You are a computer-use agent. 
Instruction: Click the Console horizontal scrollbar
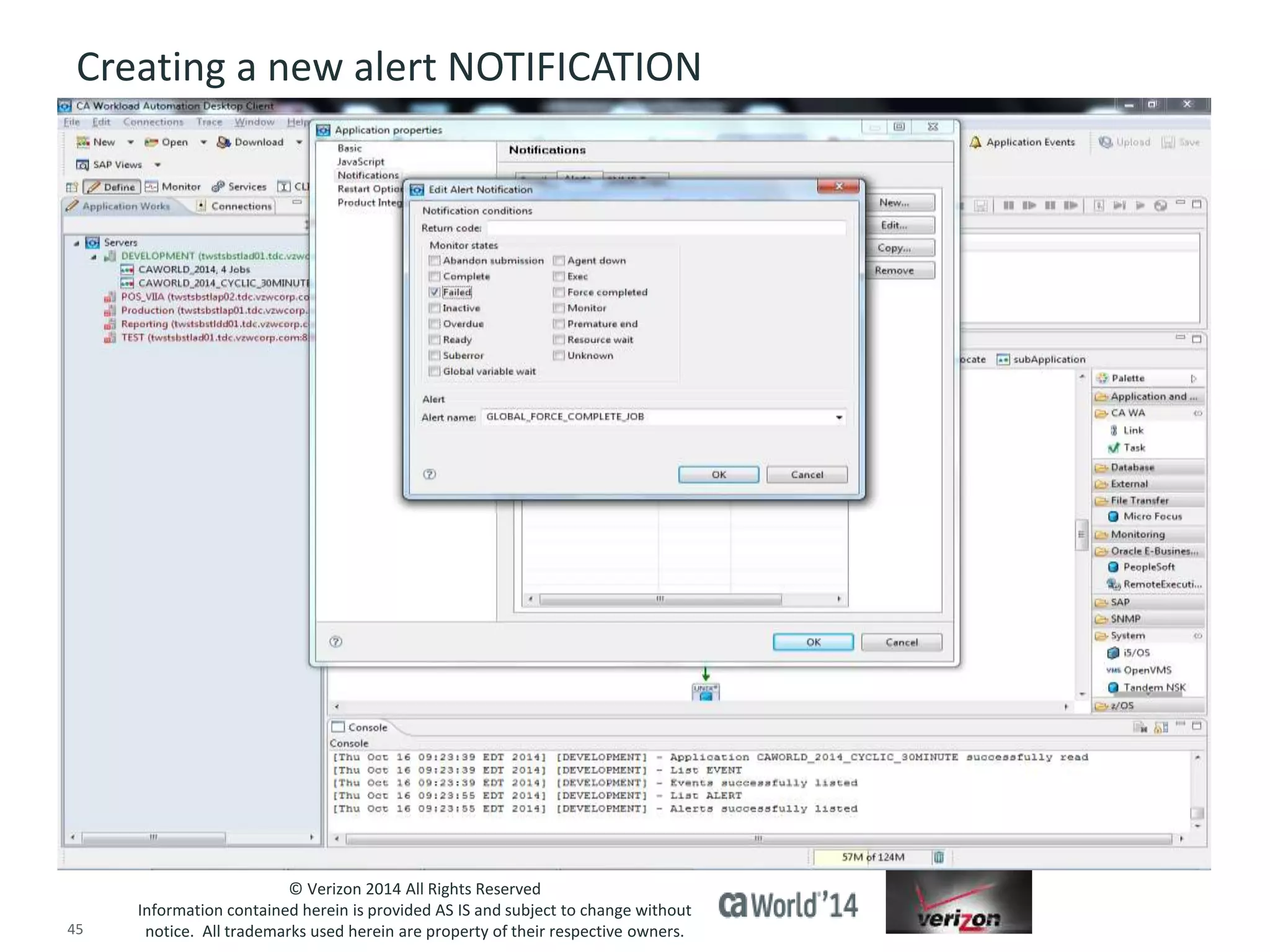(759, 839)
